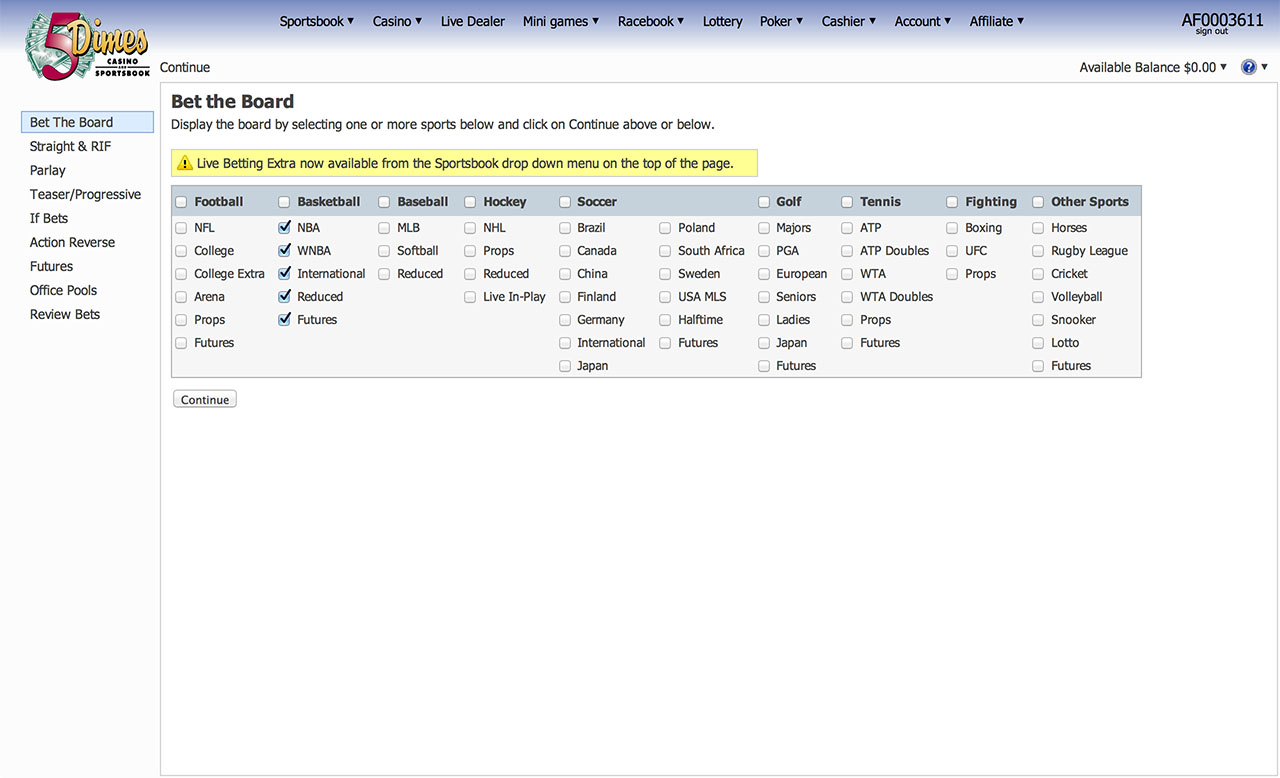Uncheck the WNBA checkbox
This screenshot has height=778, width=1280.
click(284, 251)
